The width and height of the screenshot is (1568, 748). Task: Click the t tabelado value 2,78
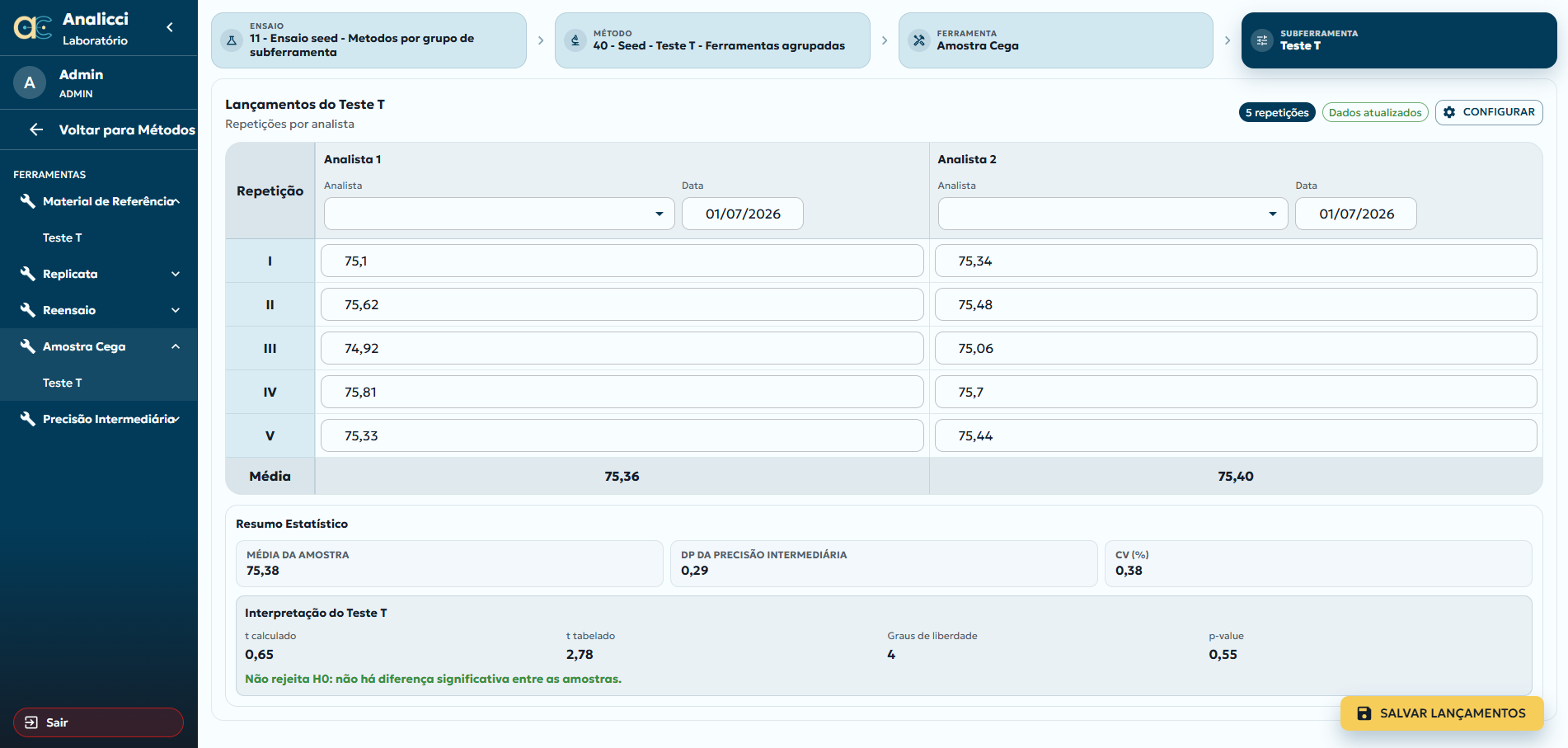click(580, 654)
